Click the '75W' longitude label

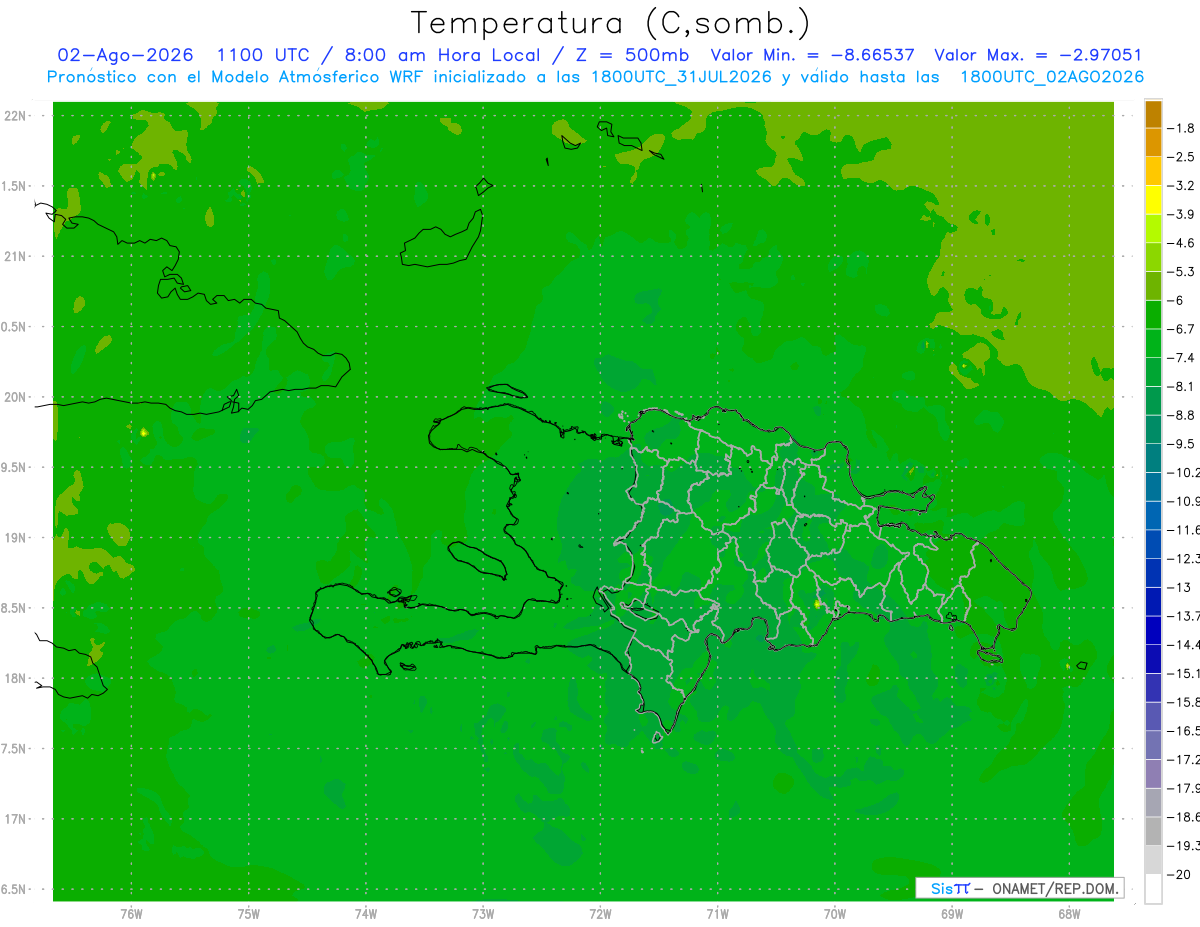click(x=249, y=914)
